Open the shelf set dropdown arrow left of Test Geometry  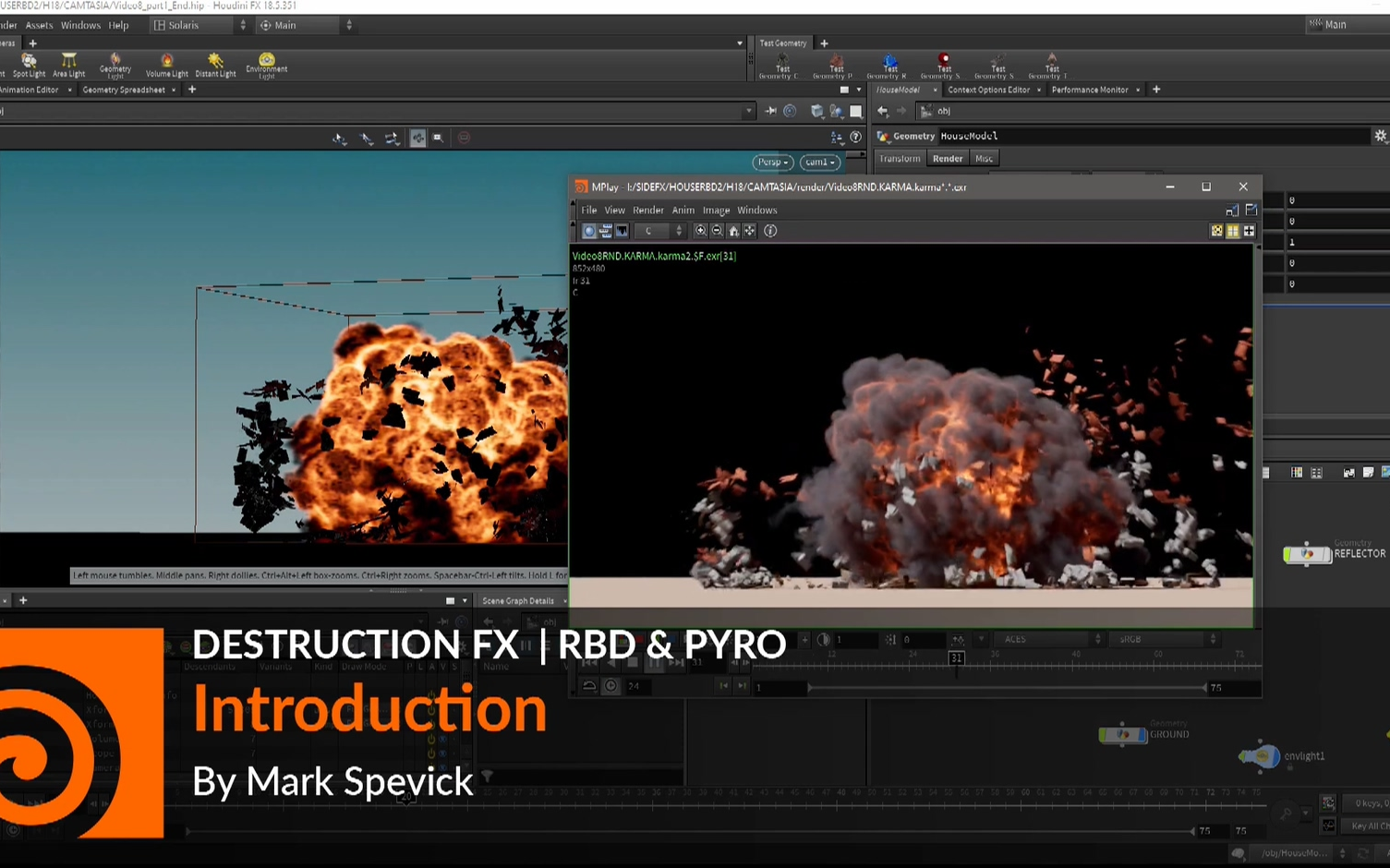pyautogui.click(x=740, y=43)
